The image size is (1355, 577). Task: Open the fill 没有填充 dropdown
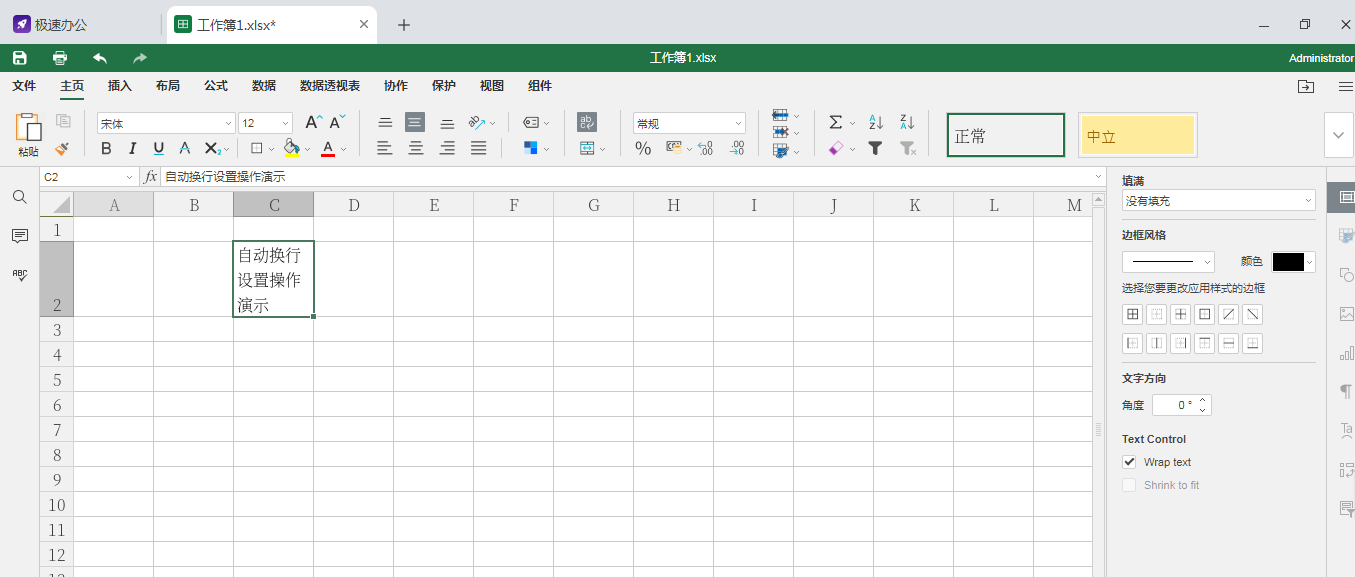[1218, 200]
